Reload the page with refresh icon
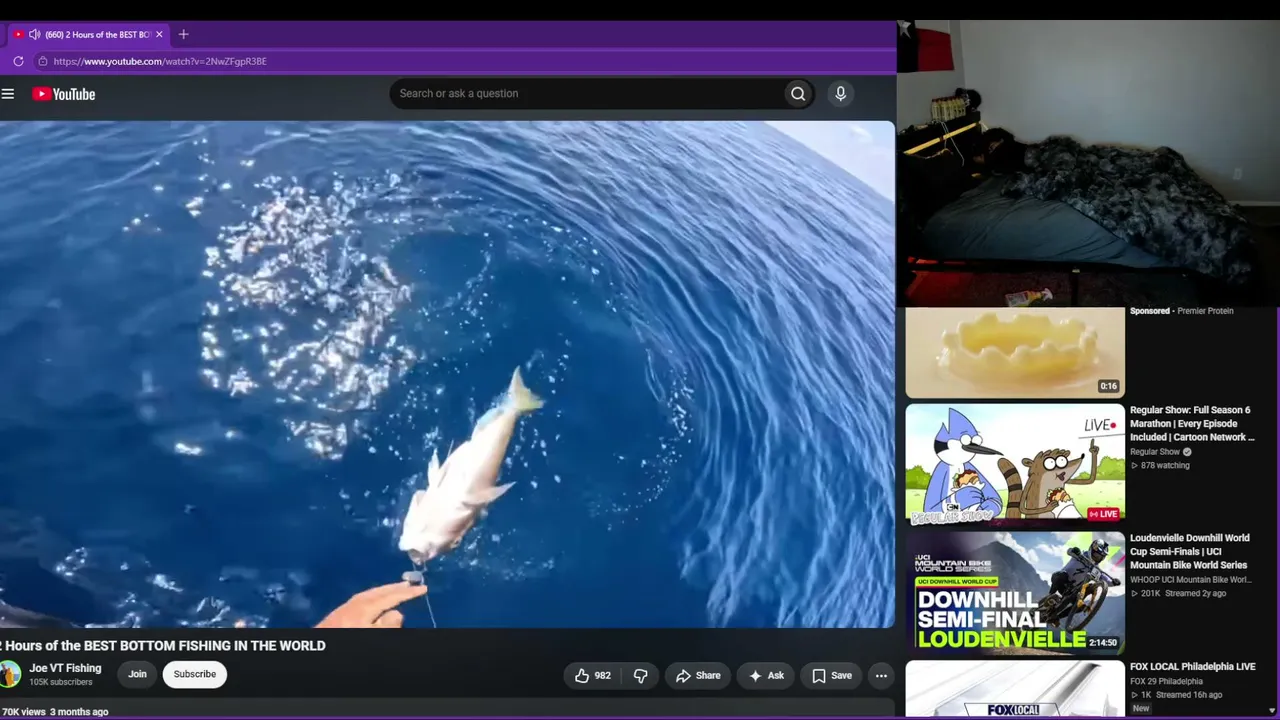The width and height of the screenshot is (1280, 720). pos(18,61)
